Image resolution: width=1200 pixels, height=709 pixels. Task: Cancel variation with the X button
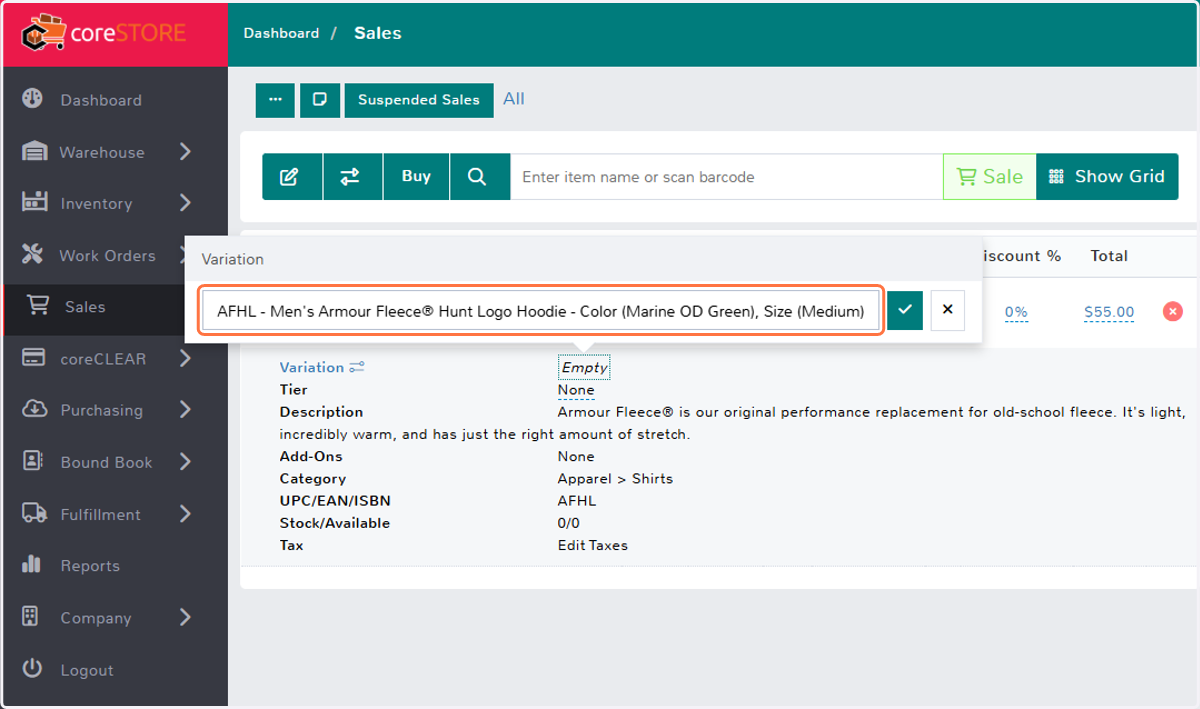tap(947, 310)
